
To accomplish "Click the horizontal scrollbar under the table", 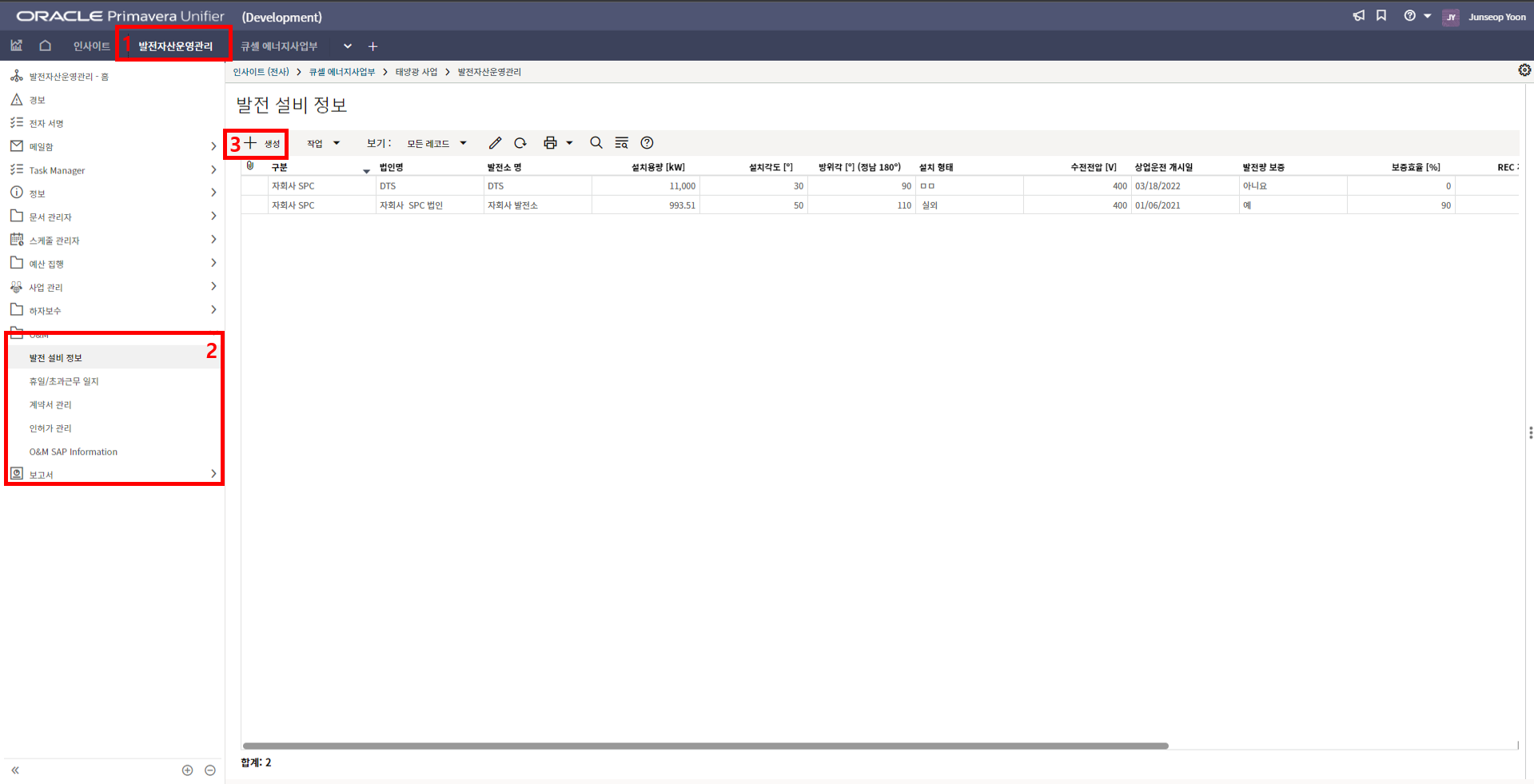I will (704, 746).
